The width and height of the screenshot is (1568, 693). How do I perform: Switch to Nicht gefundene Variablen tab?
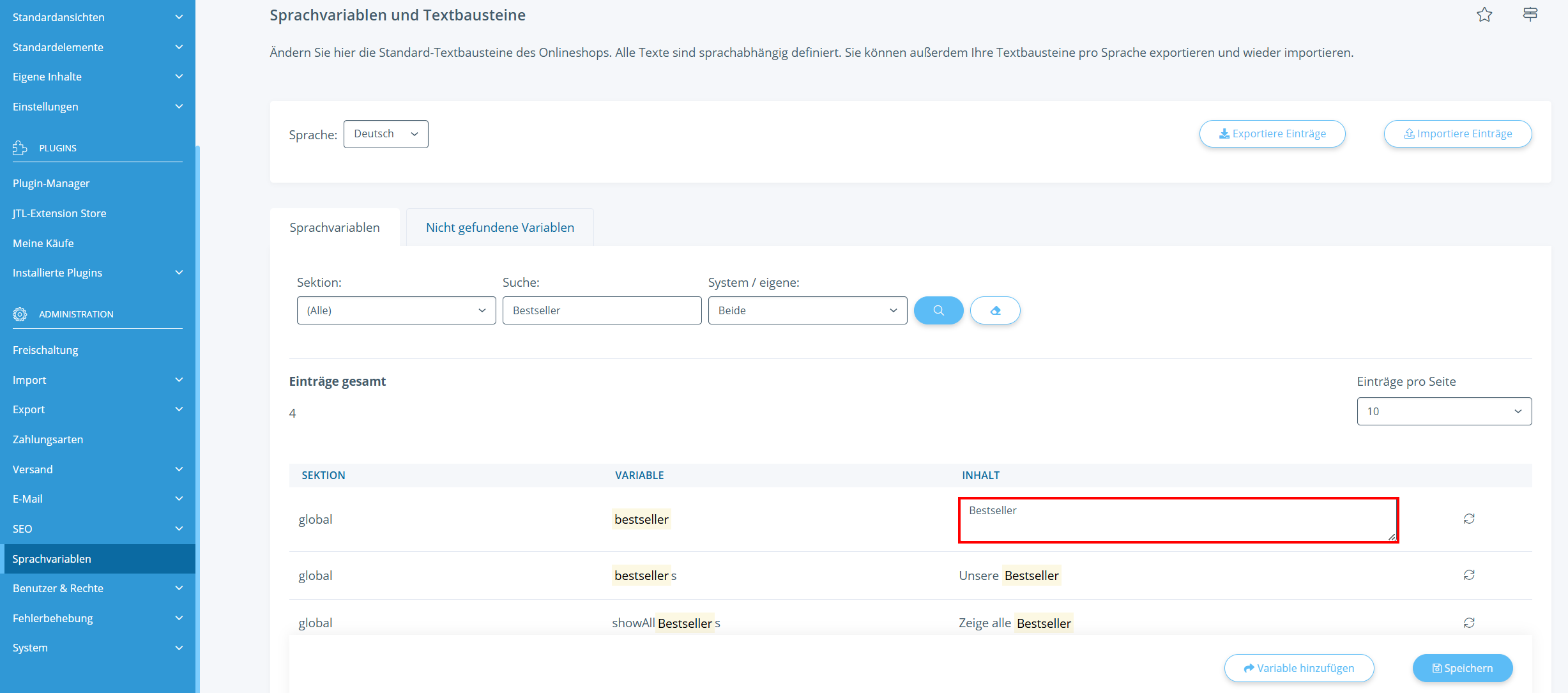coord(499,227)
